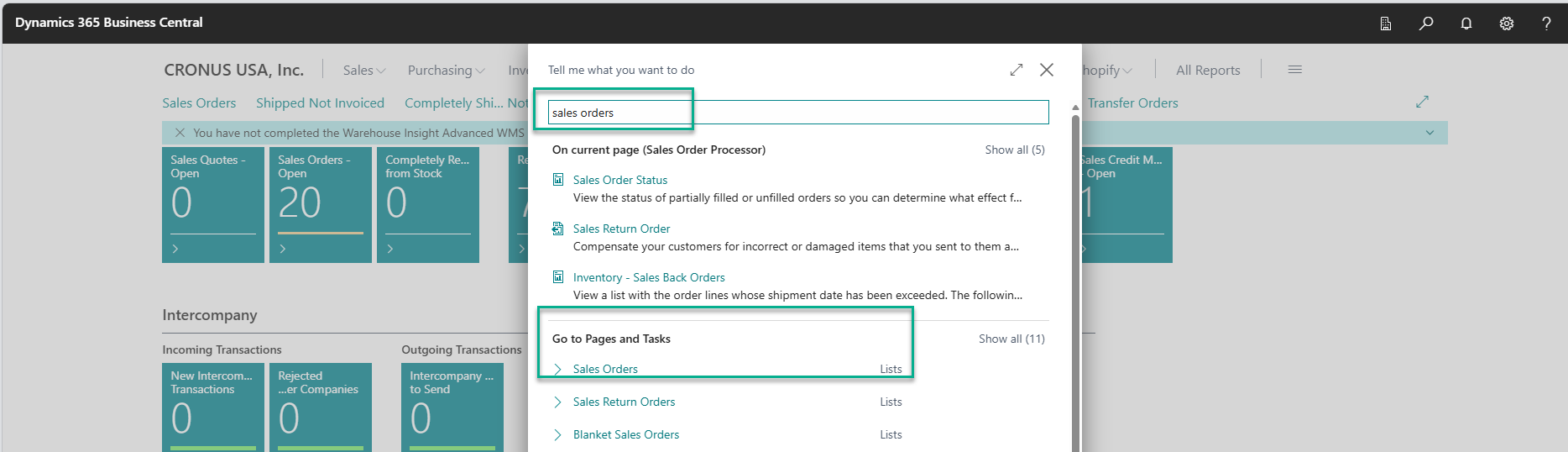
Task: Click the chevron before Blanket Sales Orders result
Action: 558,434
